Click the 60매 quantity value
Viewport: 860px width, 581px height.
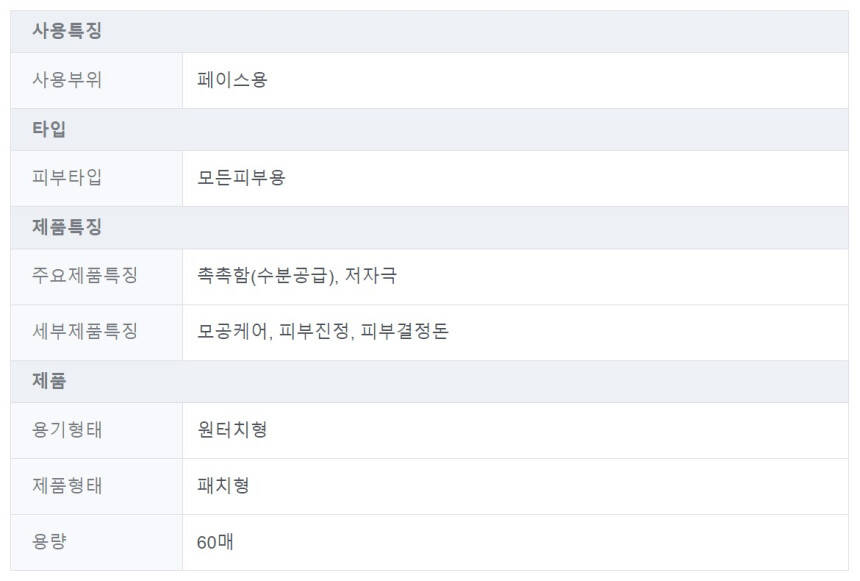tap(216, 543)
